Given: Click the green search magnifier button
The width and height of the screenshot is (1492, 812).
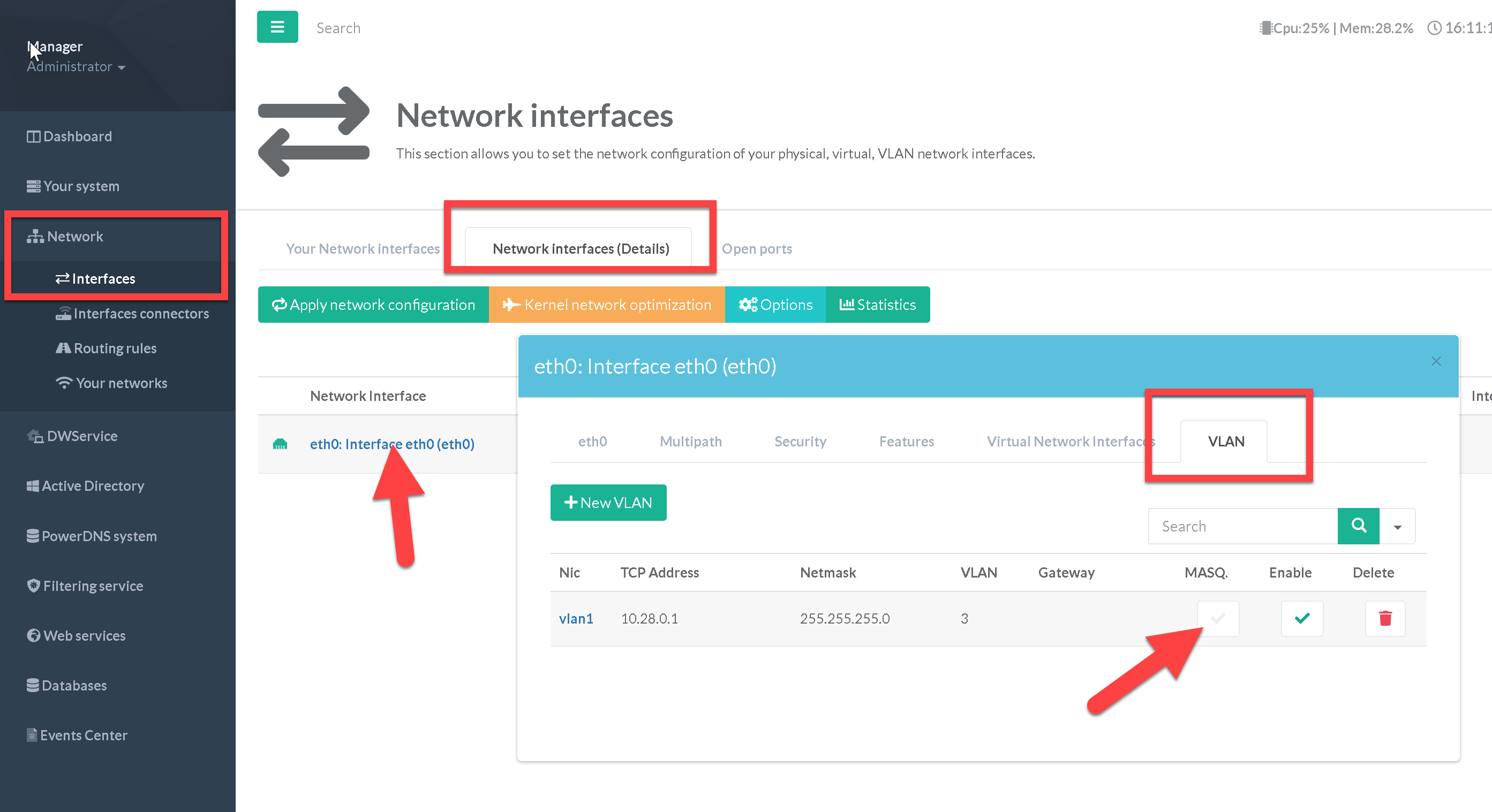Looking at the screenshot, I should (1358, 526).
